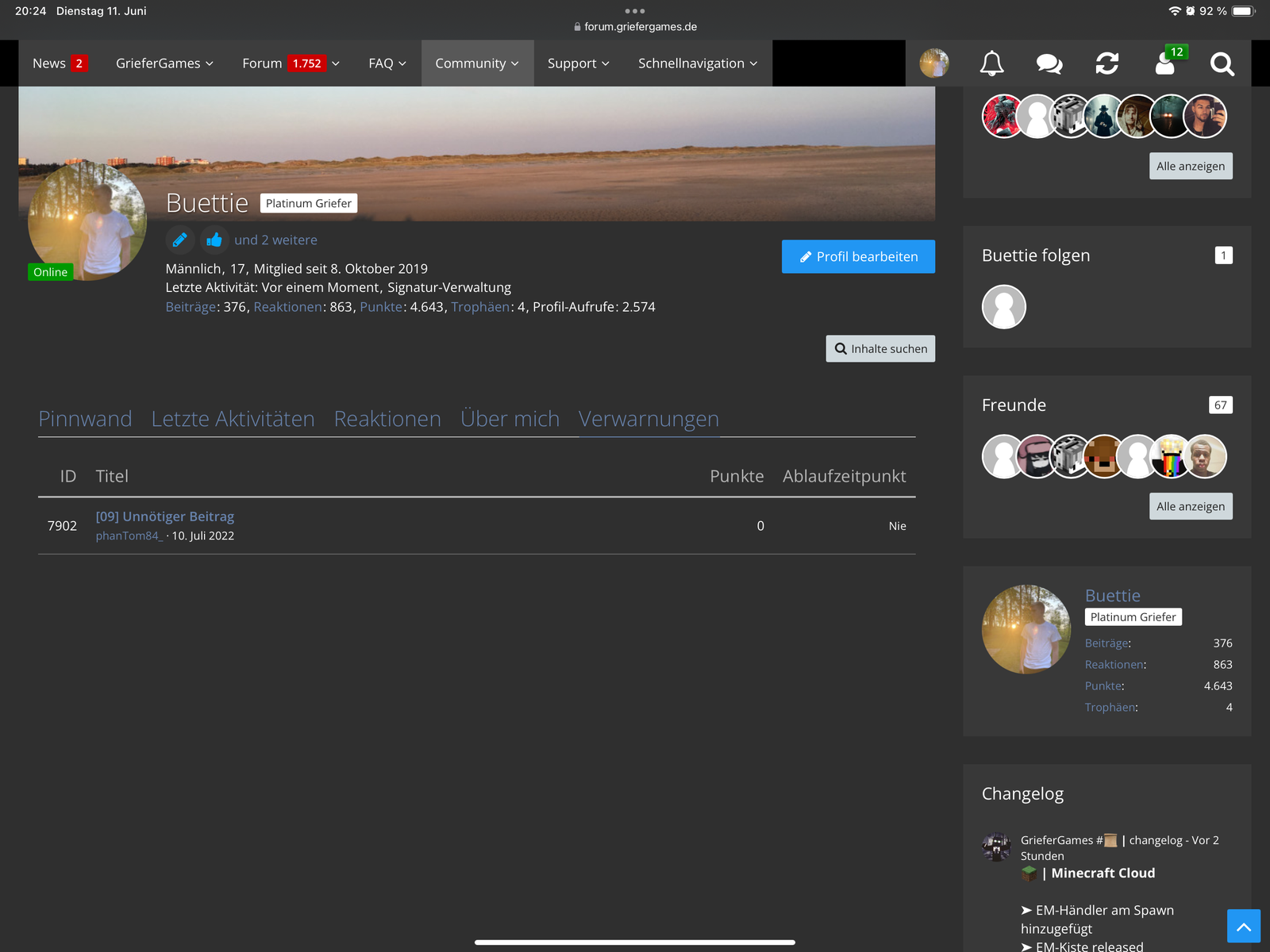This screenshot has width=1270, height=952.
Task: Open the search magnifier icon
Action: 1222,63
